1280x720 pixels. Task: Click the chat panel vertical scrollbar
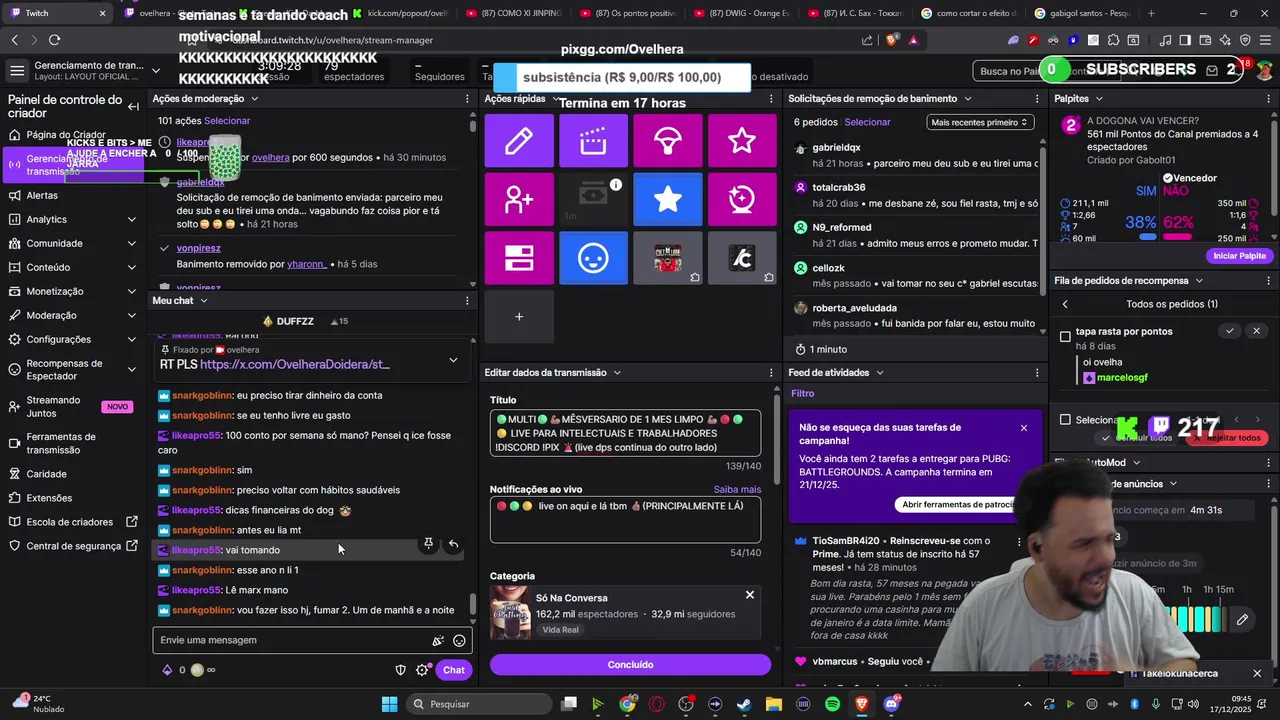click(474, 606)
